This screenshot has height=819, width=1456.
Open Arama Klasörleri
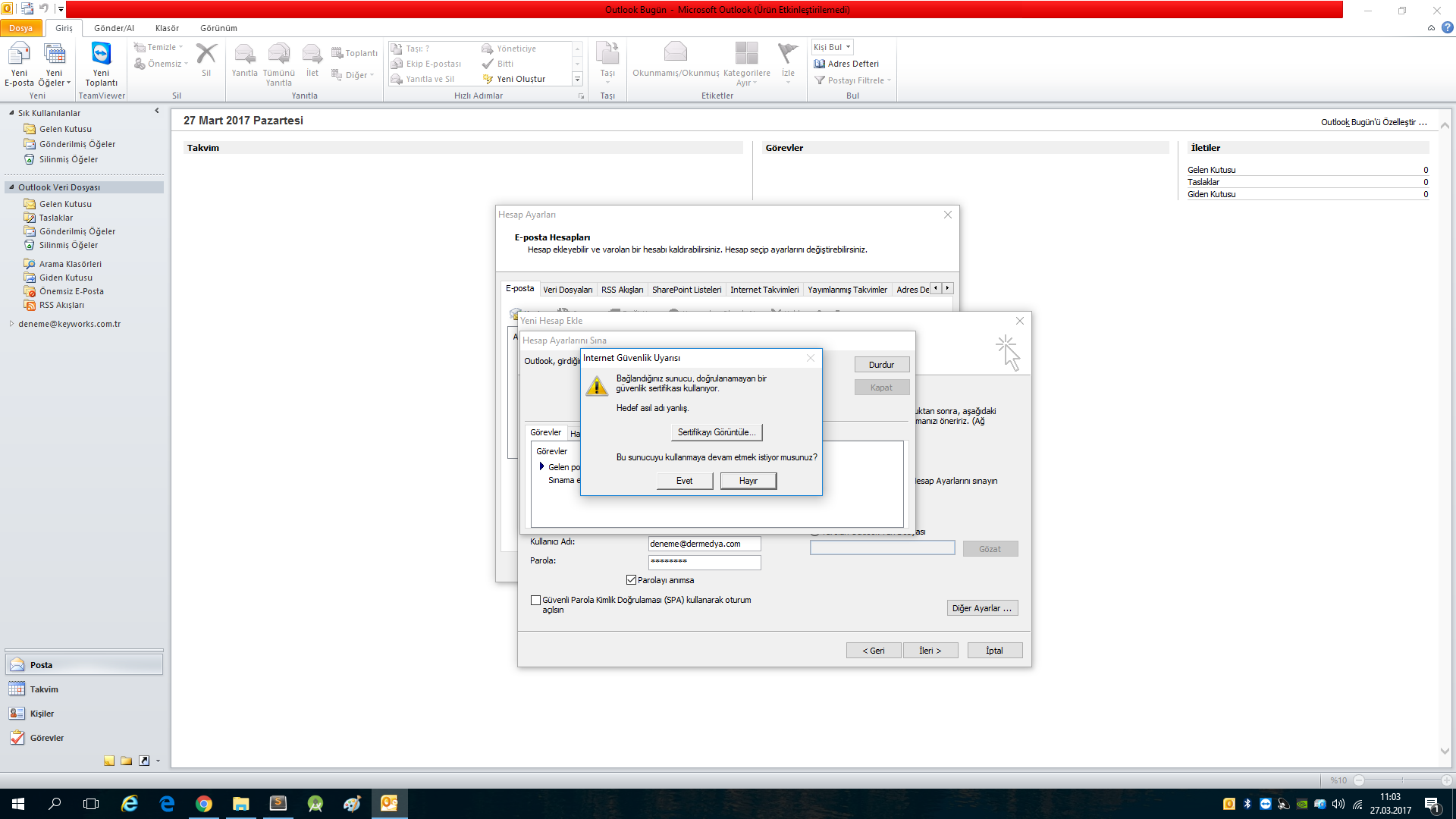pos(70,264)
